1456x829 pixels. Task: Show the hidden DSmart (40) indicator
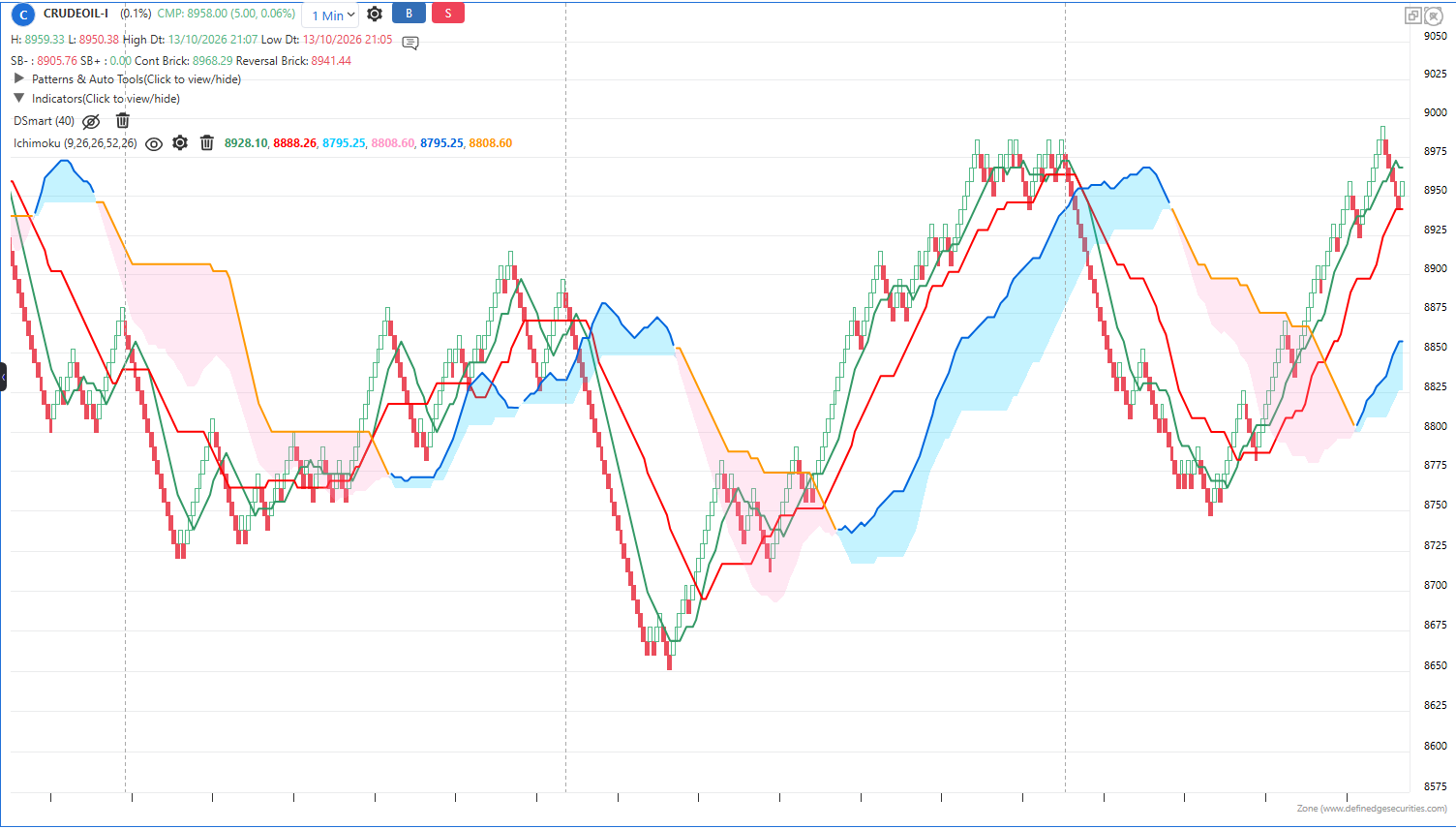point(91,121)
